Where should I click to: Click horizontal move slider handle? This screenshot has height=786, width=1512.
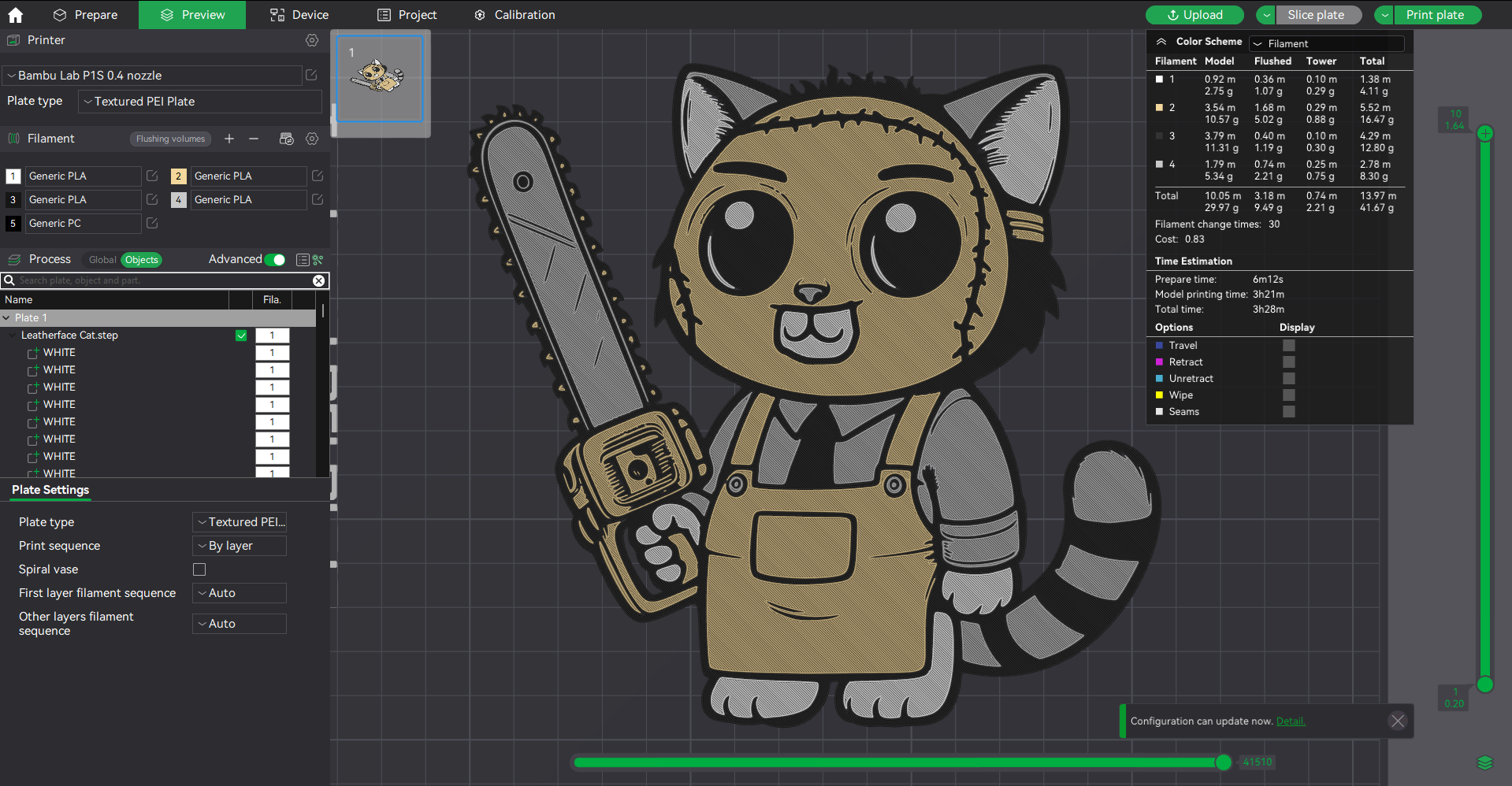[1224, 762]
